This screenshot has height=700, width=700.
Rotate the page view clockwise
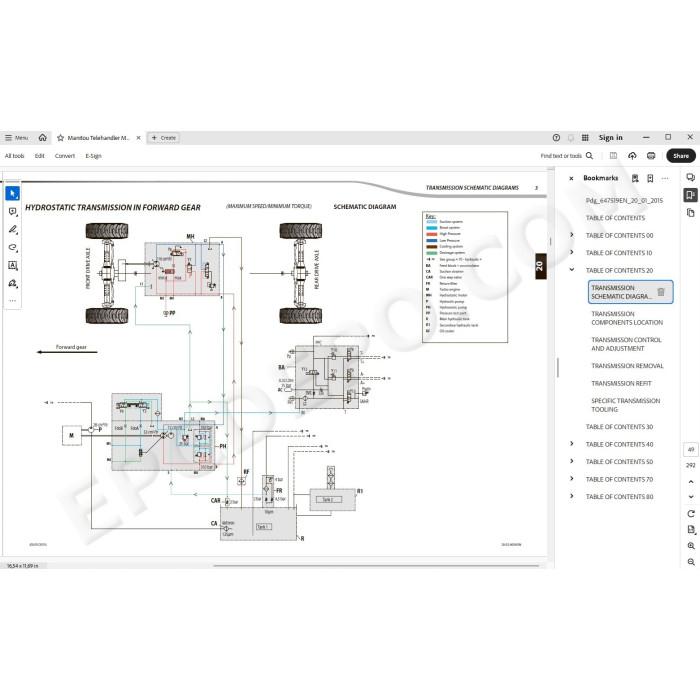coord(691,513)
